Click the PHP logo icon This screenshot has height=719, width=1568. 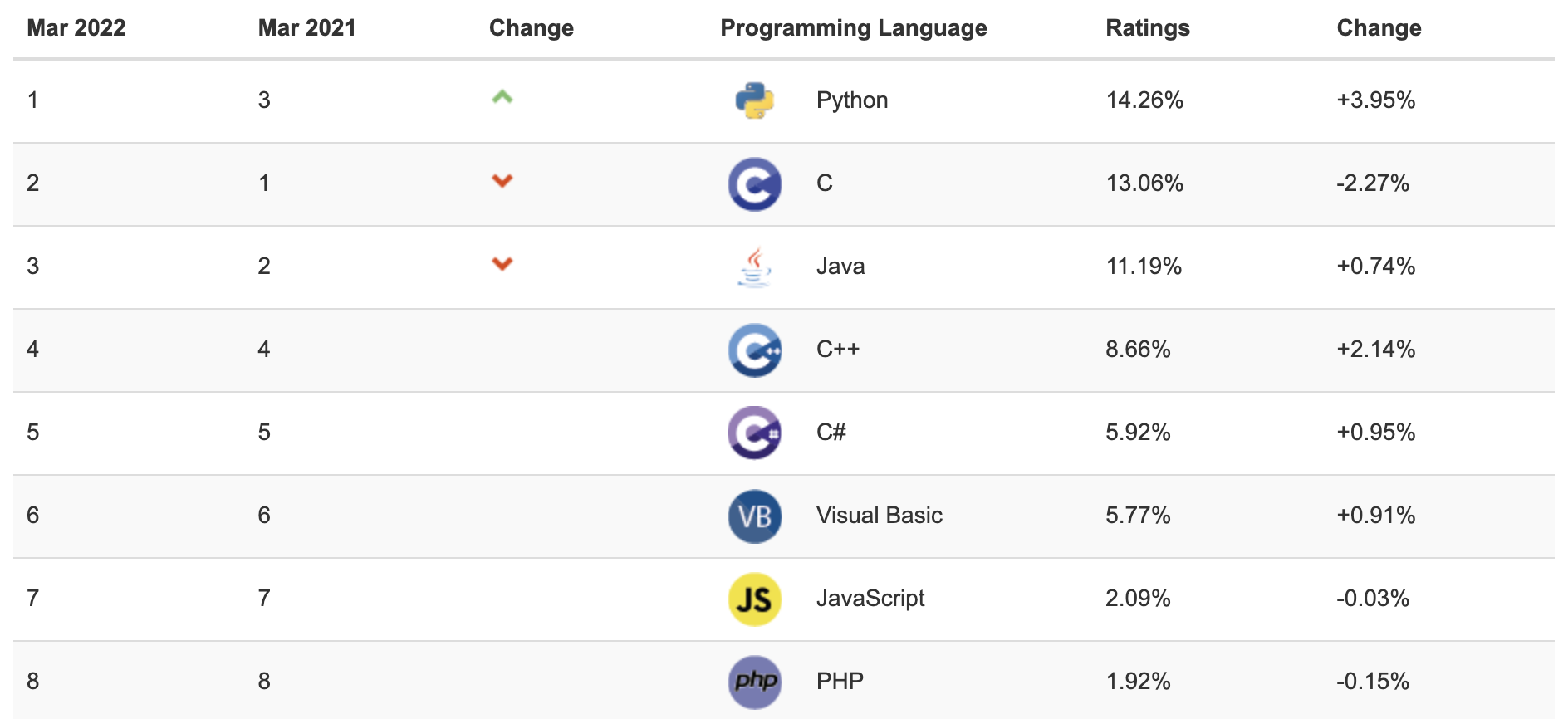(x=754, y=682)
